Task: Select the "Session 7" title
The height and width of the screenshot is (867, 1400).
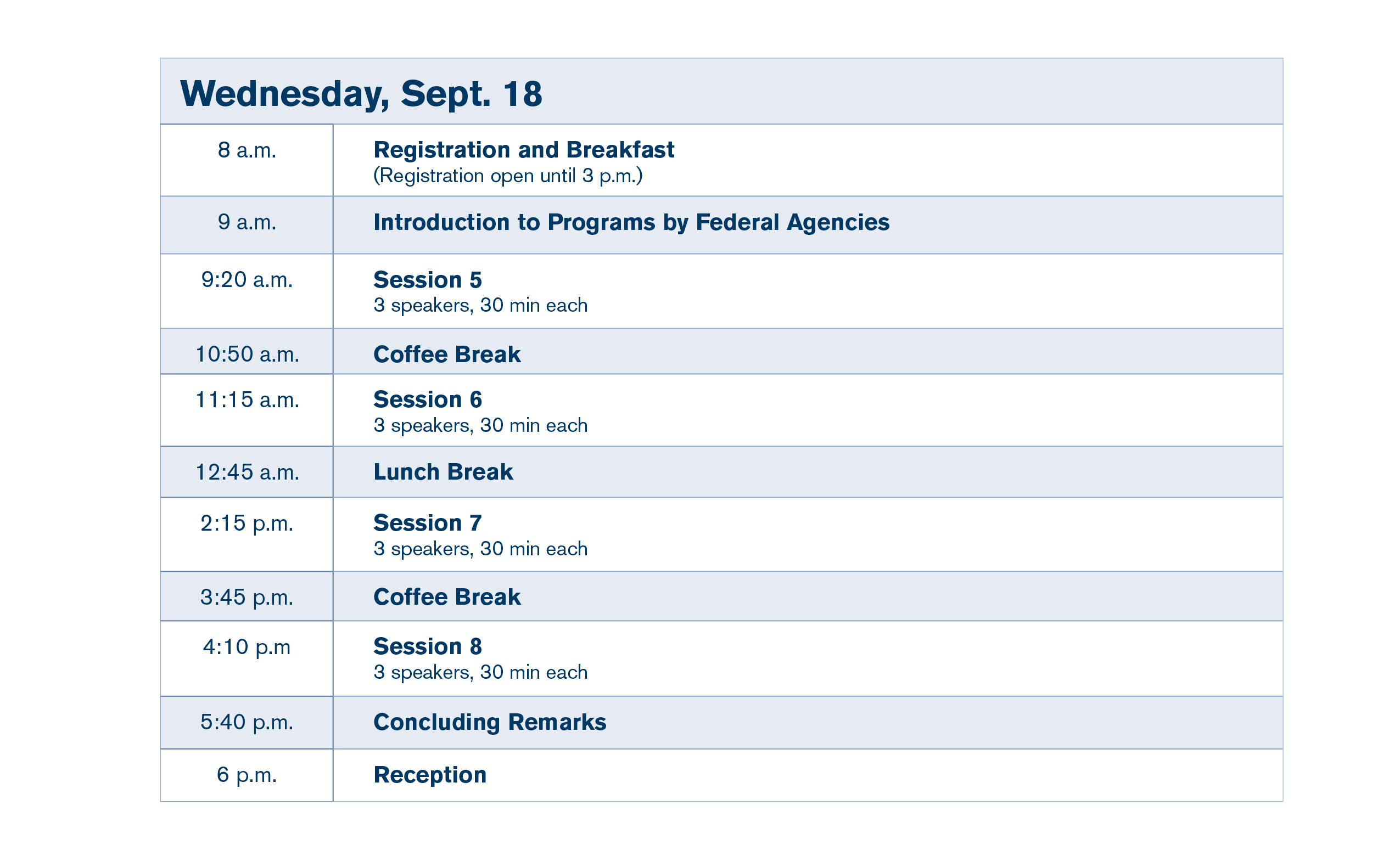Action: (x=427, y=523)
